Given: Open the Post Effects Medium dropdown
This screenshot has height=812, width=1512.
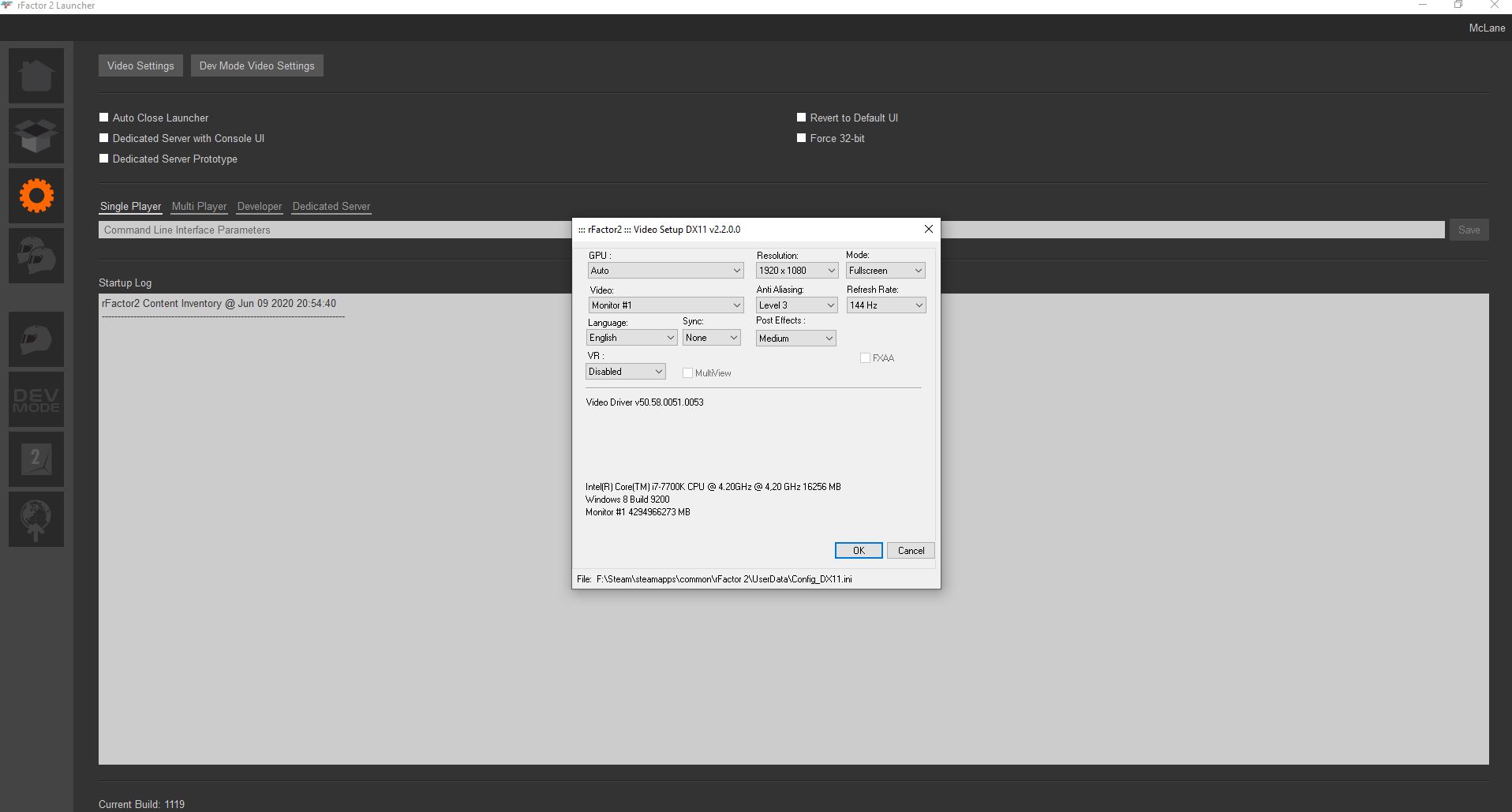Looking at the screenshot, I should 795,339.
